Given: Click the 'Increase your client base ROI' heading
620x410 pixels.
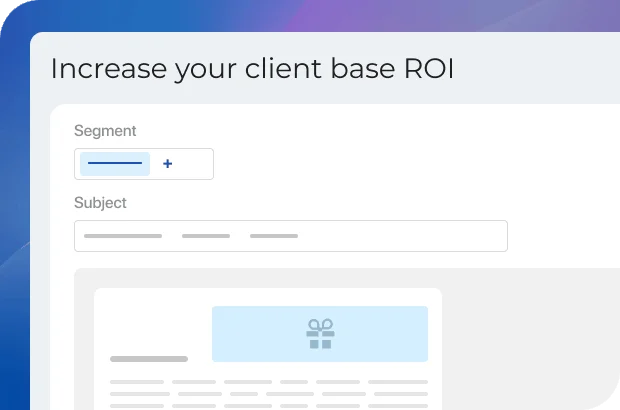Looking at the screenshot, I should [x=251, y=69].
